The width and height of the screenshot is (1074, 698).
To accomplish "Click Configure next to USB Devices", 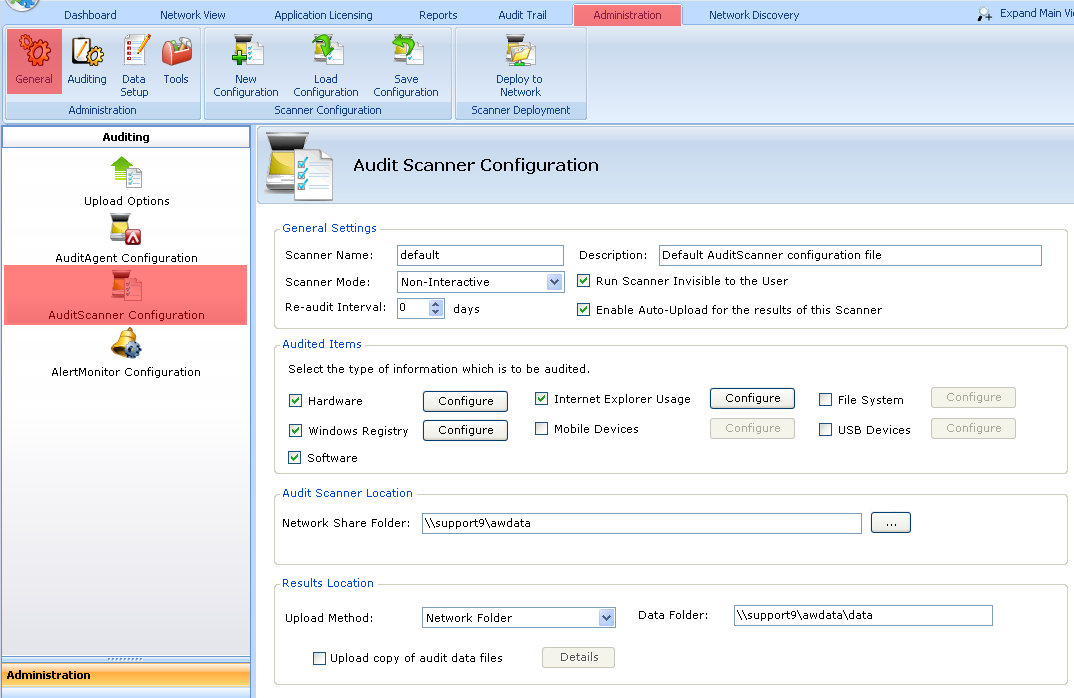I will 973,428.
